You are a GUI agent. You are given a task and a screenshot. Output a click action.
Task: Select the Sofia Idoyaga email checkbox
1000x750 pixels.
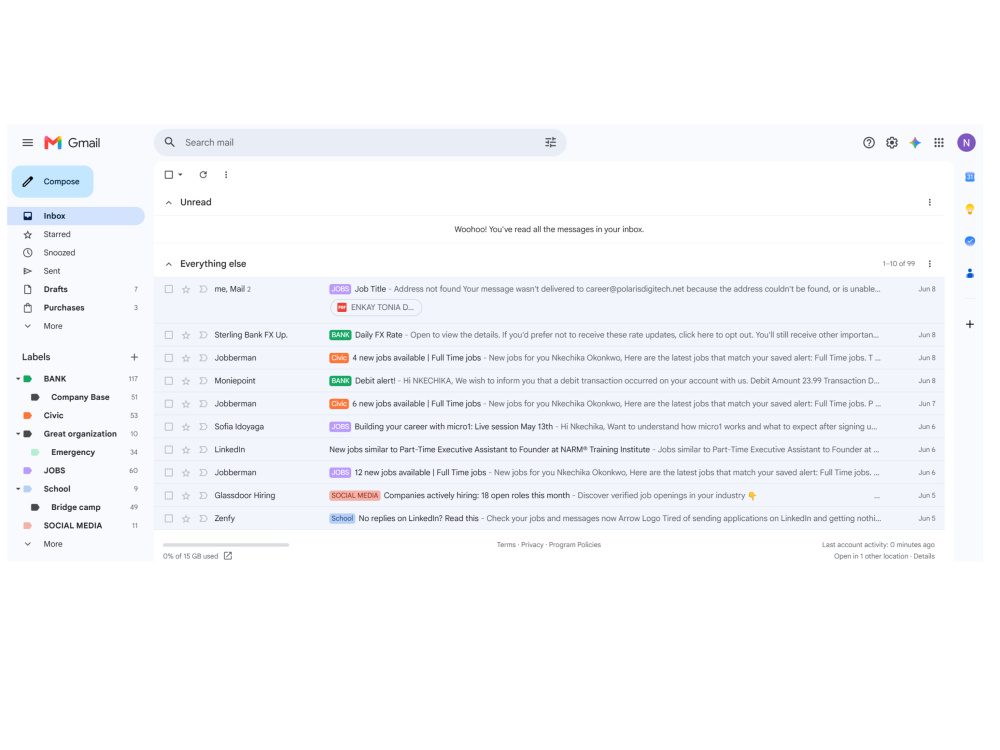click(168, 427)
